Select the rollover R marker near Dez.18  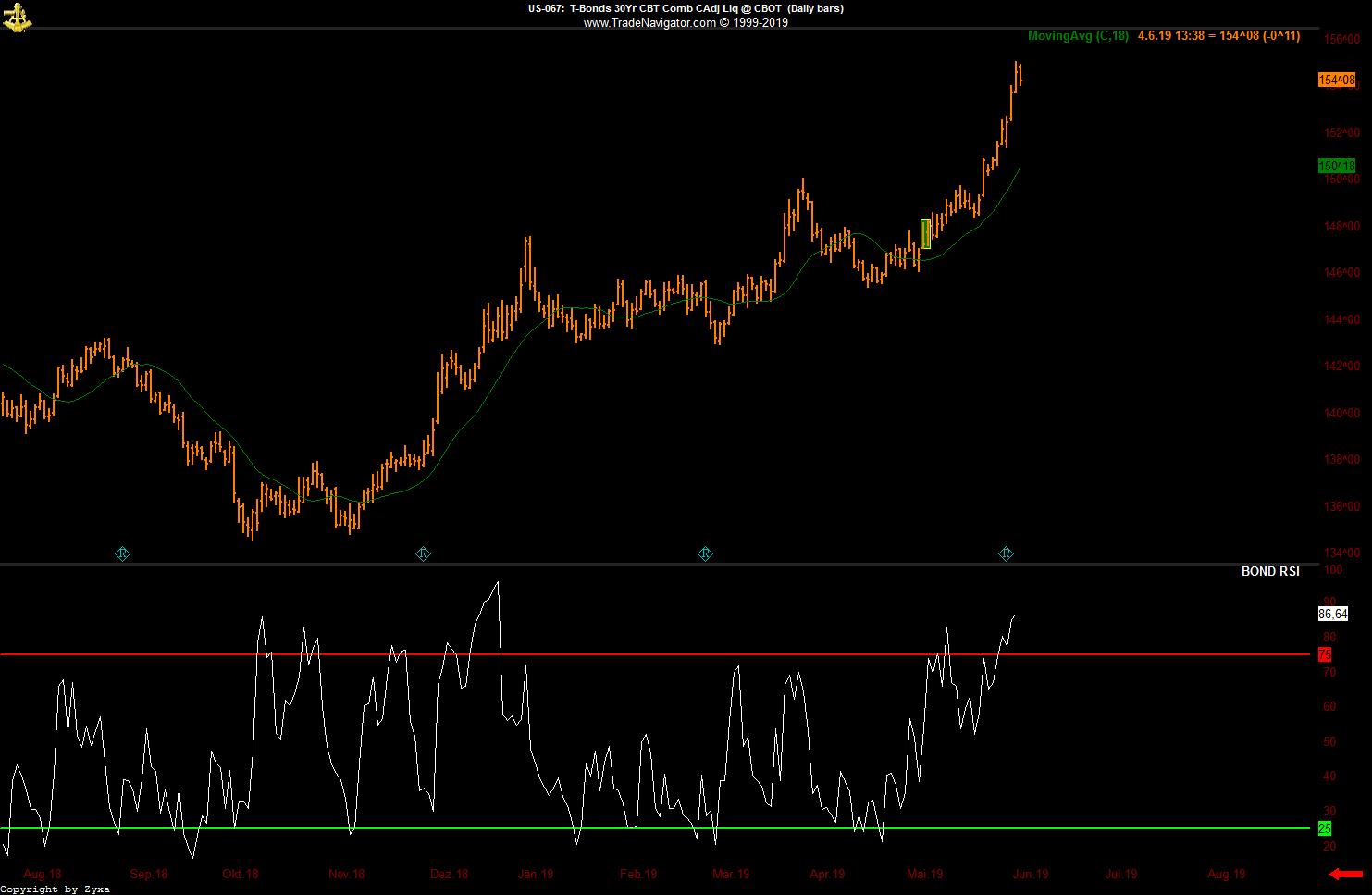tap(423, 554)
